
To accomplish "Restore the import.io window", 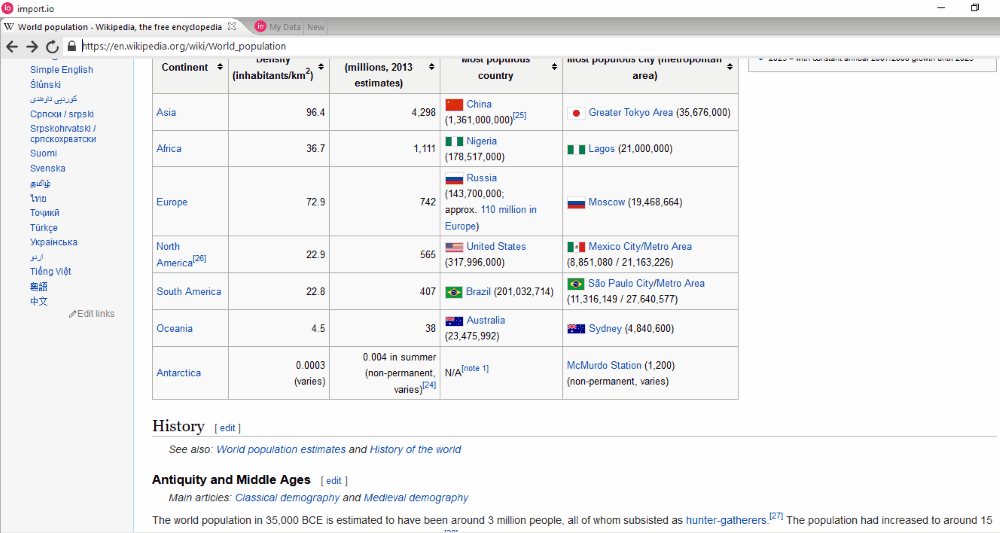I will 974,8.
